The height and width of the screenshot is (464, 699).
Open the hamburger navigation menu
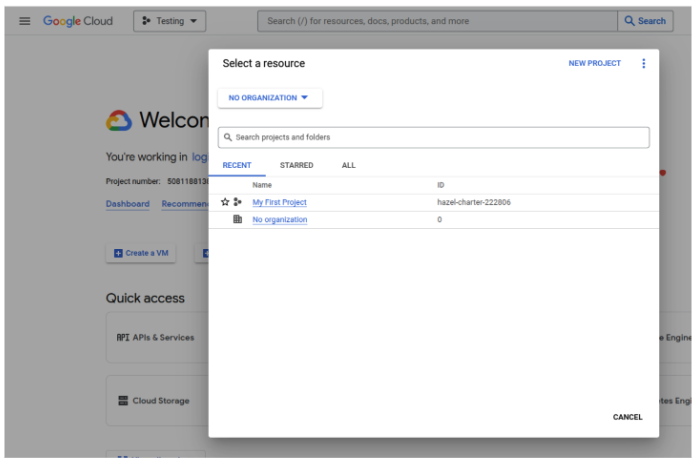click(x=25, y=21)
